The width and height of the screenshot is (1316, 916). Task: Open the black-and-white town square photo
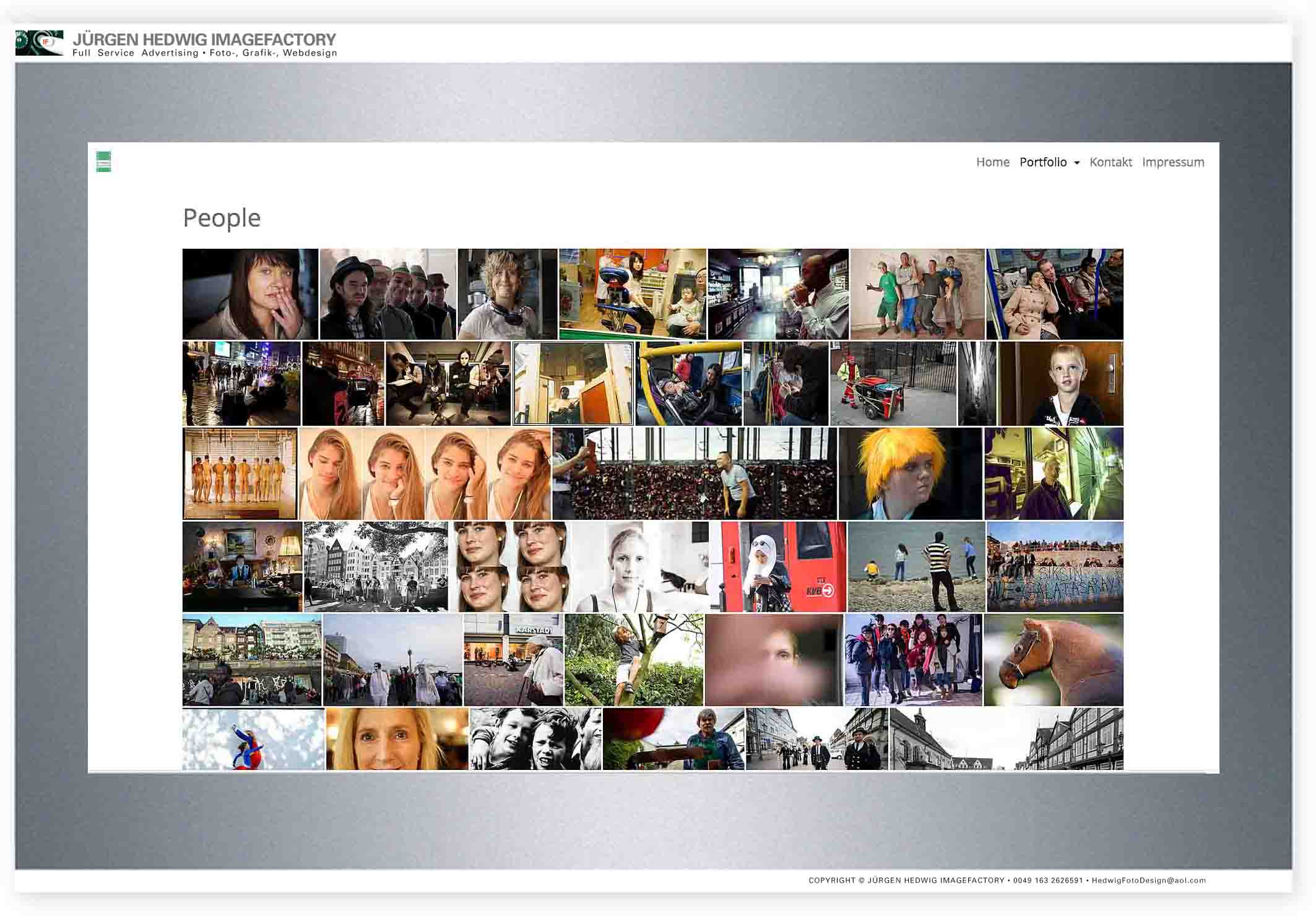[375, 567]
